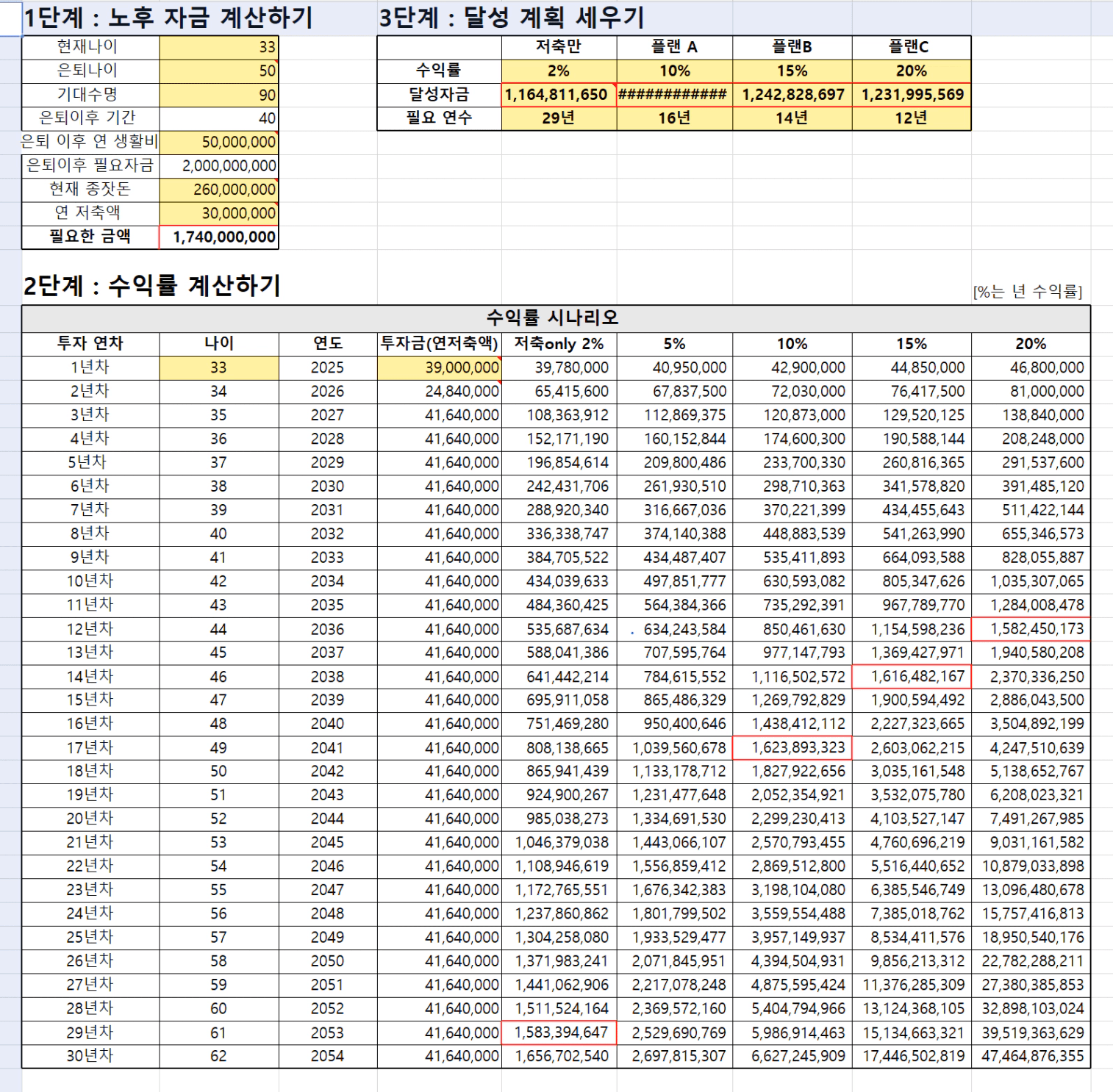Click the [%는 년 수익률] note
1113x1092 pixels.
tap(1027, 292)
